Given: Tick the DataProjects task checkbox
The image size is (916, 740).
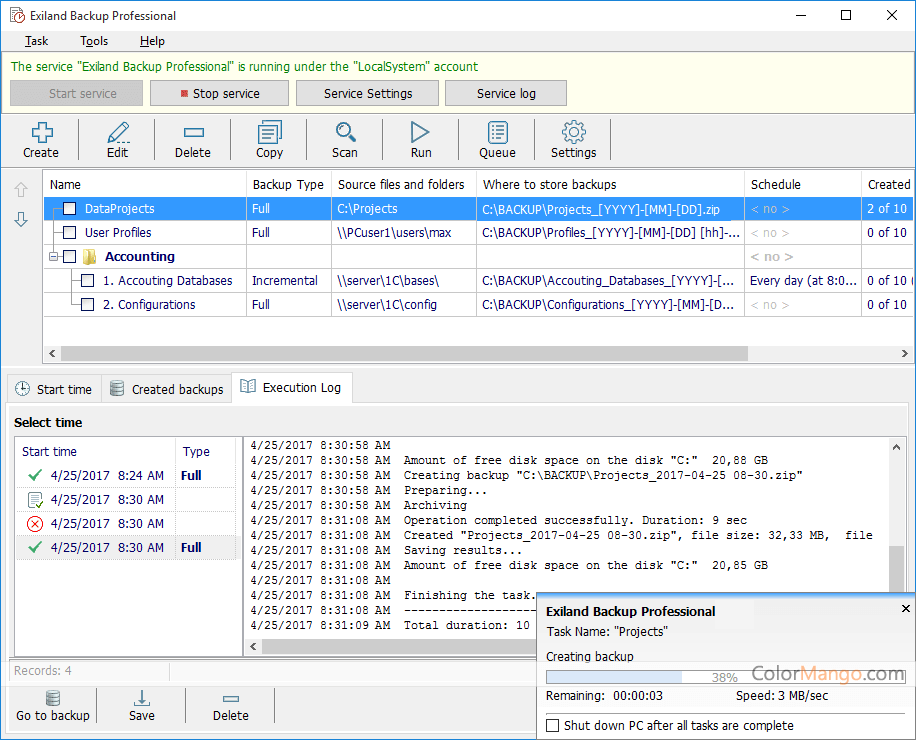Looking at the screenshot, I should click(x=69, y=209).
